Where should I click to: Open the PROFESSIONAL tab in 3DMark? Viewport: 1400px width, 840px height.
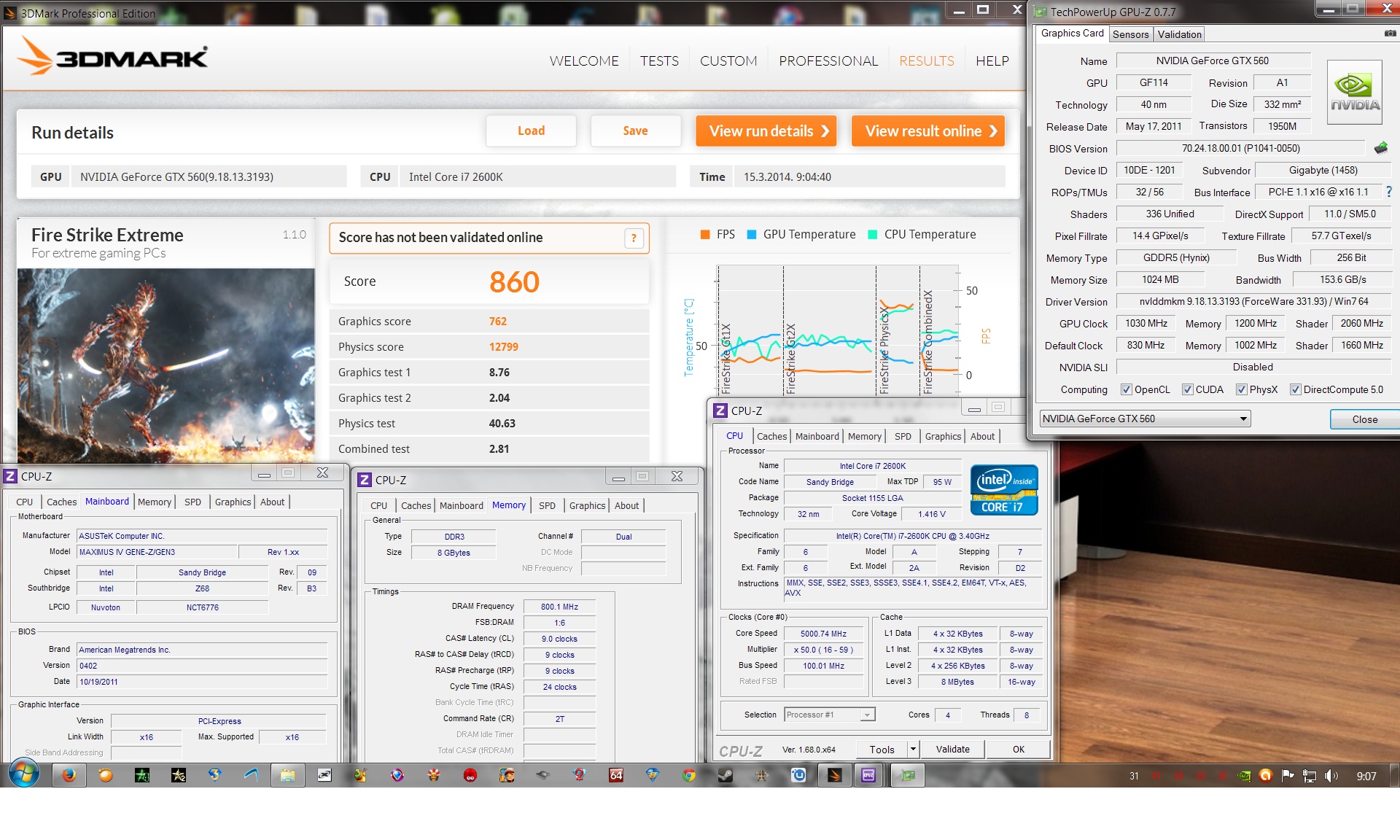(828, 61)
